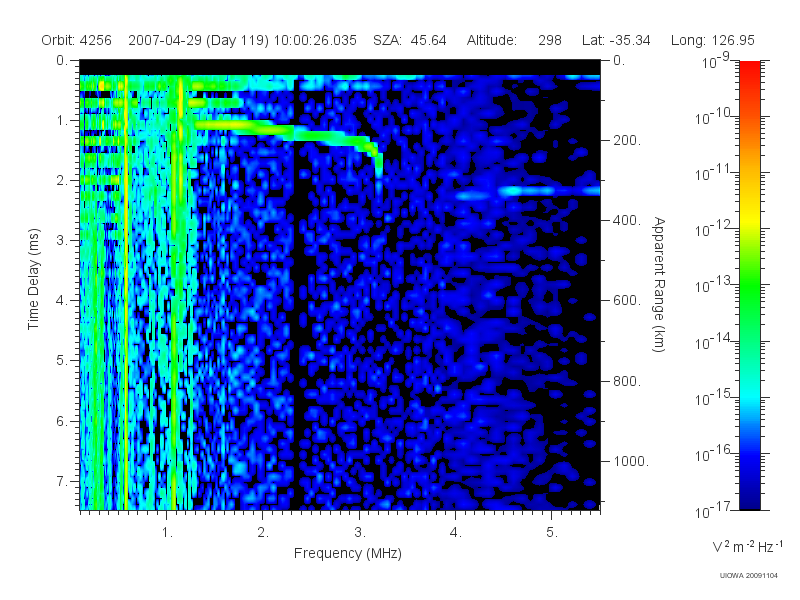
Task: Click the altitude value '298'
Action: pos(550,40)
